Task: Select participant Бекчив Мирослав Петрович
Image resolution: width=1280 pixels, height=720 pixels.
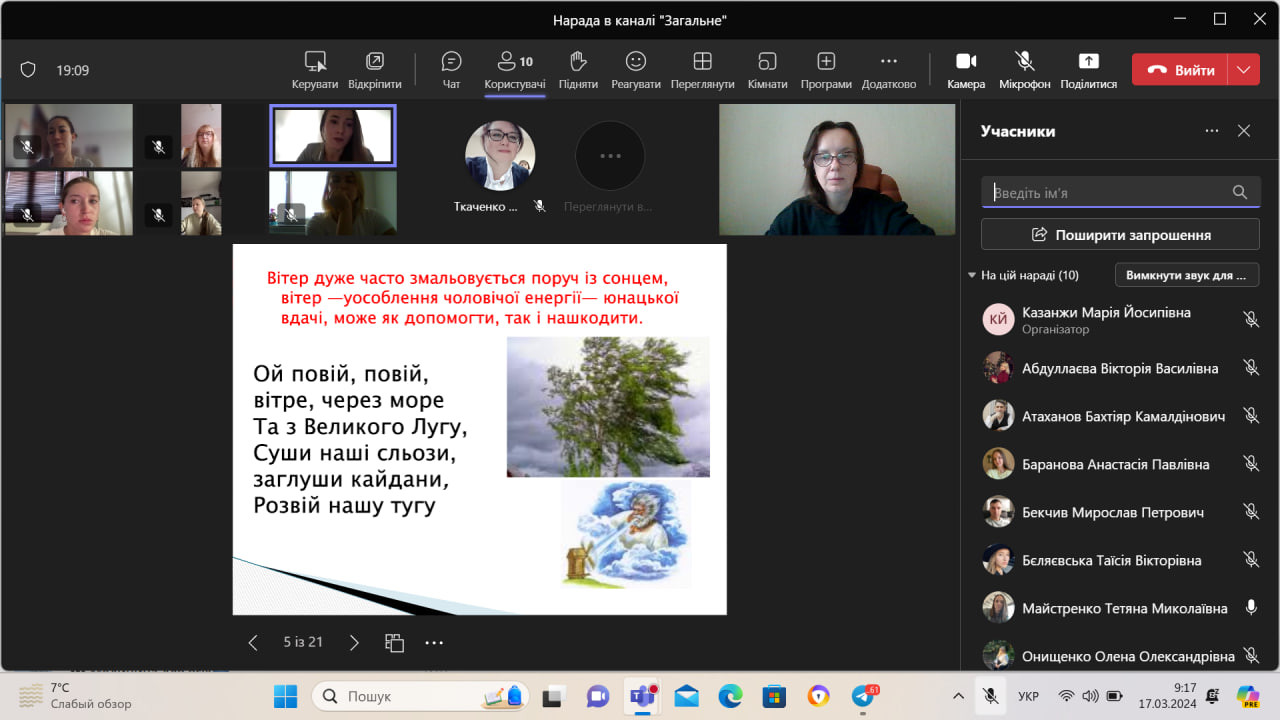Action: (1120, 512)
